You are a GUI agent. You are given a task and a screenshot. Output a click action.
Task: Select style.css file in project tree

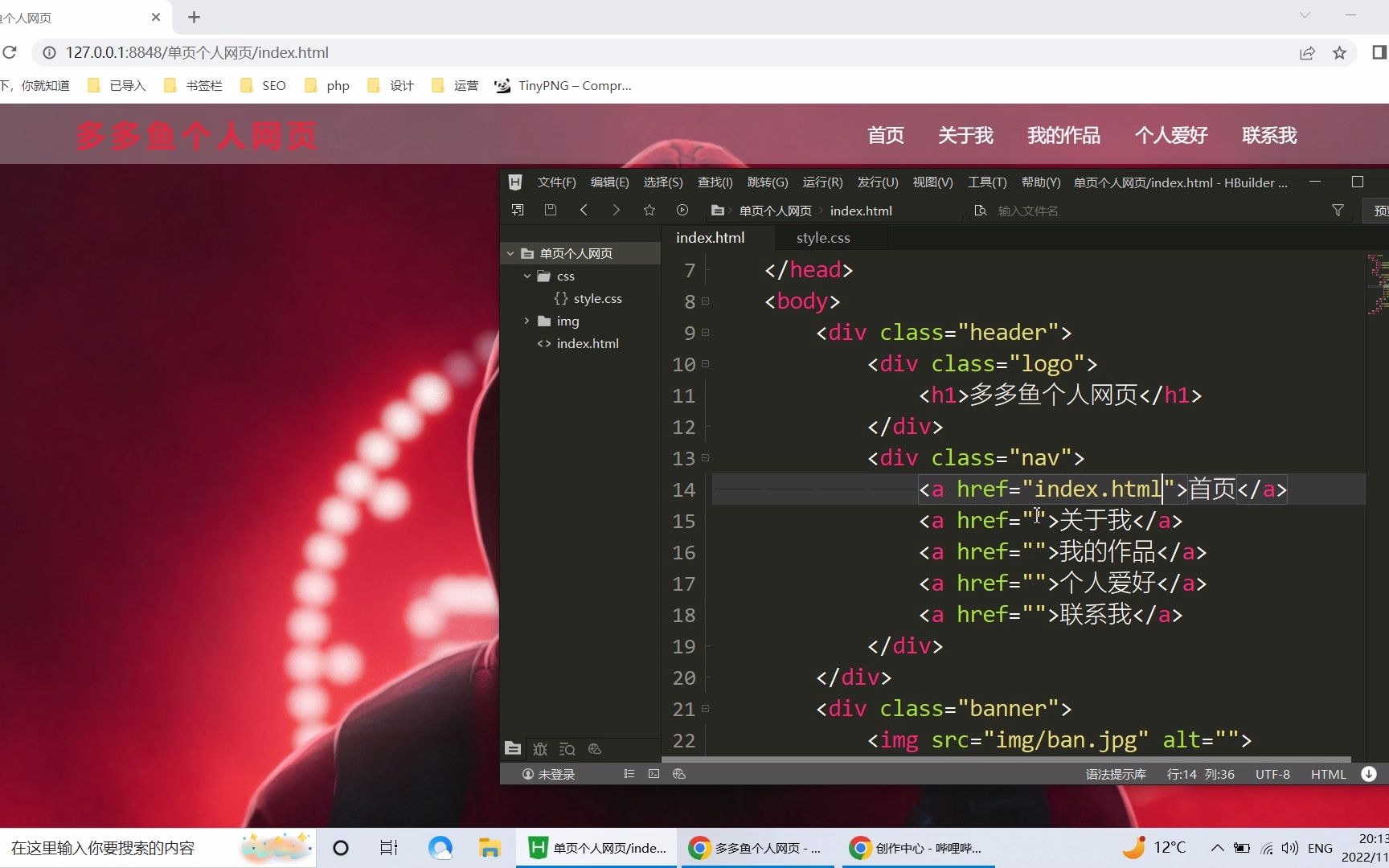click(597, 298)
